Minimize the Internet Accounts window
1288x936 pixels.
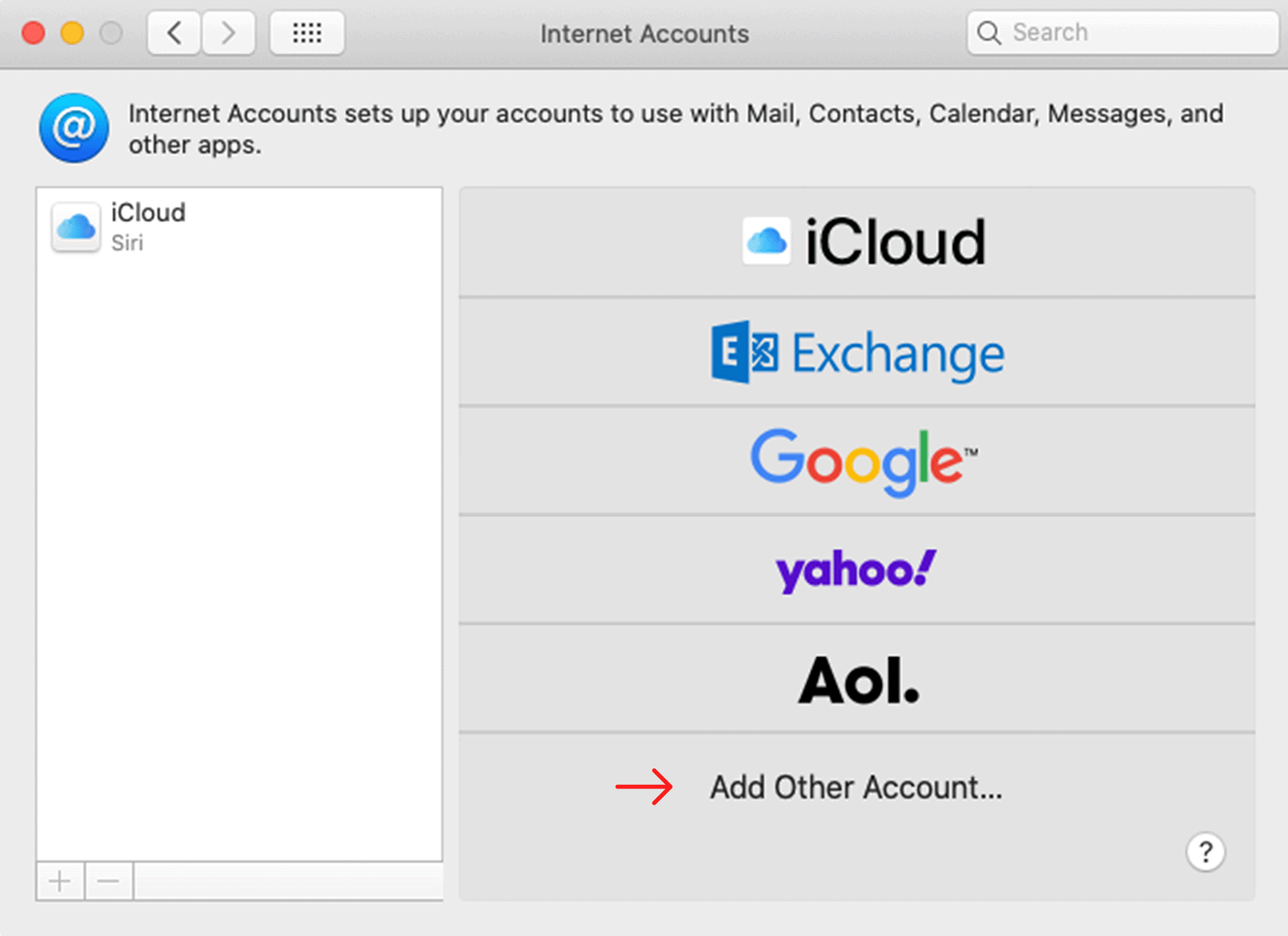pyautogui.click(x=72, y=33)
